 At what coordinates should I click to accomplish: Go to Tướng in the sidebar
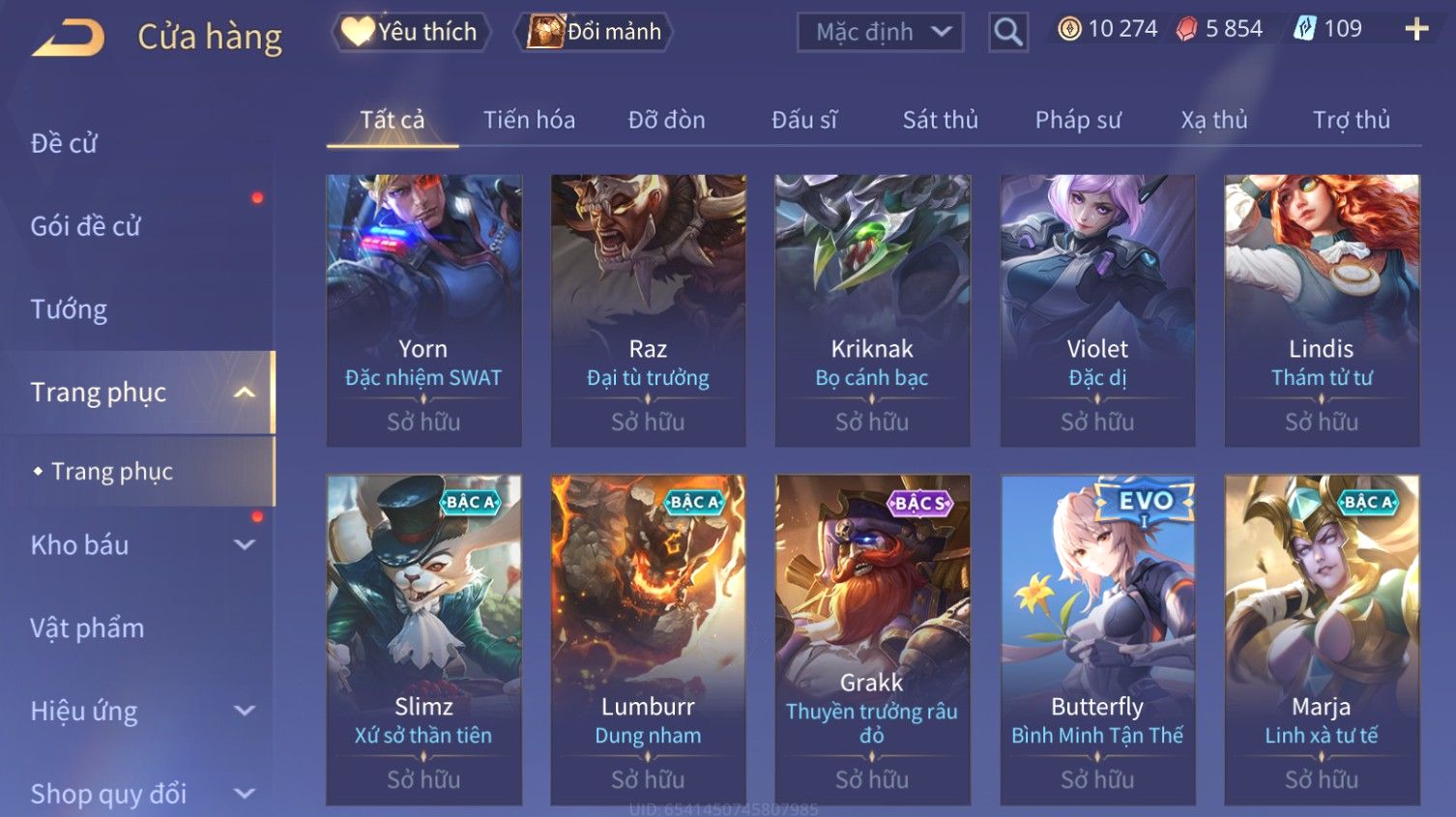point(70,309)
